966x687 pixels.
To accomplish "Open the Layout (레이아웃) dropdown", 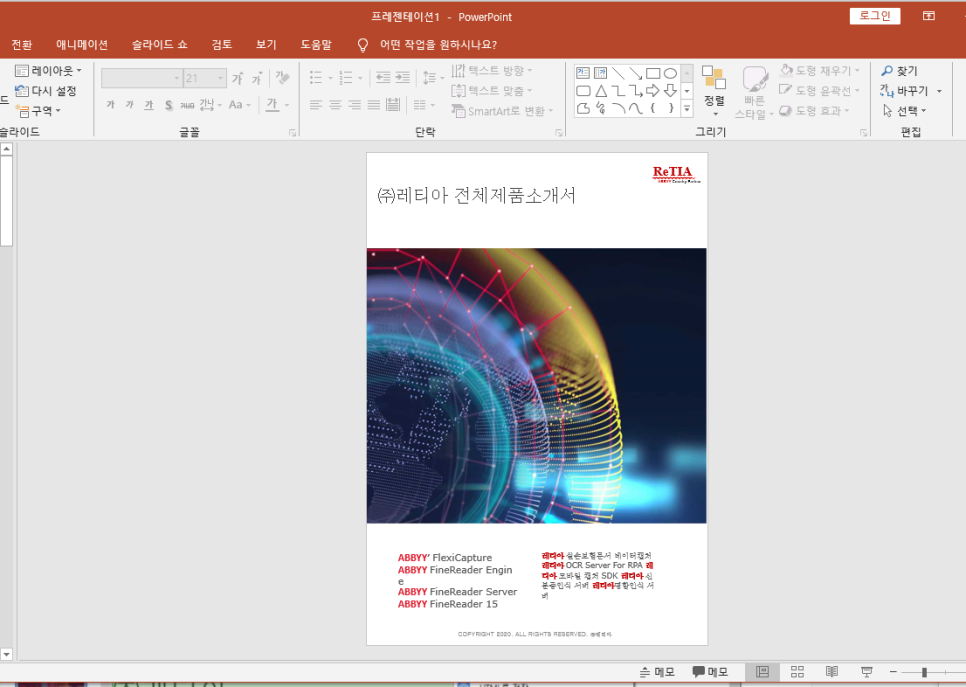I will (48, 71).
